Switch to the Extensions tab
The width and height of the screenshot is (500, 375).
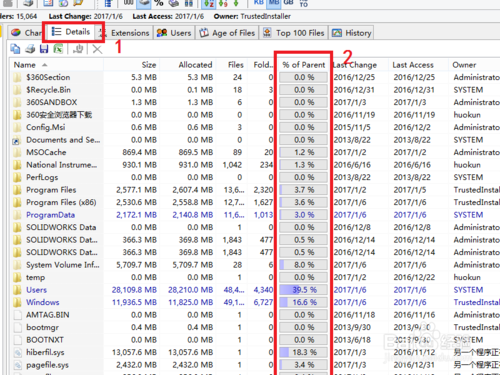124,33
